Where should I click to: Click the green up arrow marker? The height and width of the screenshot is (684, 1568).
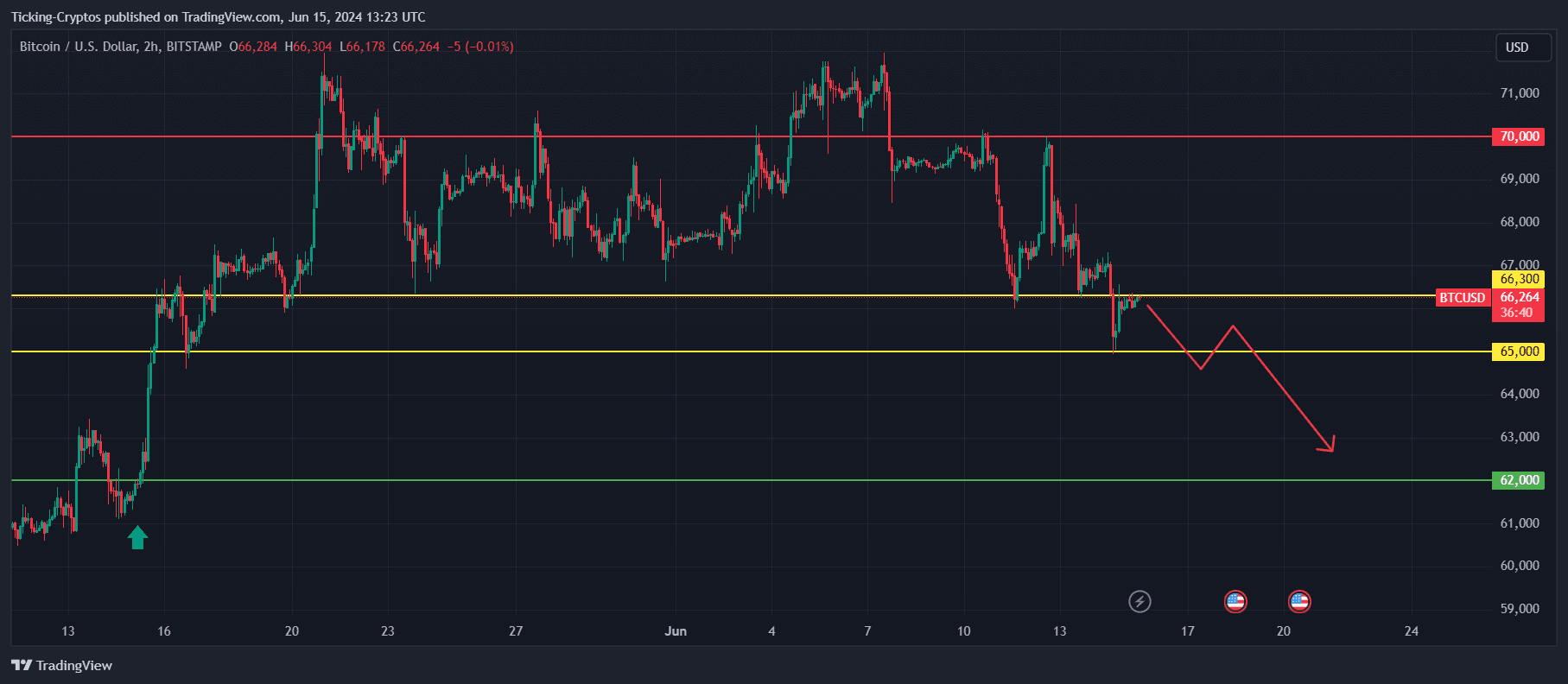[137, 538]
